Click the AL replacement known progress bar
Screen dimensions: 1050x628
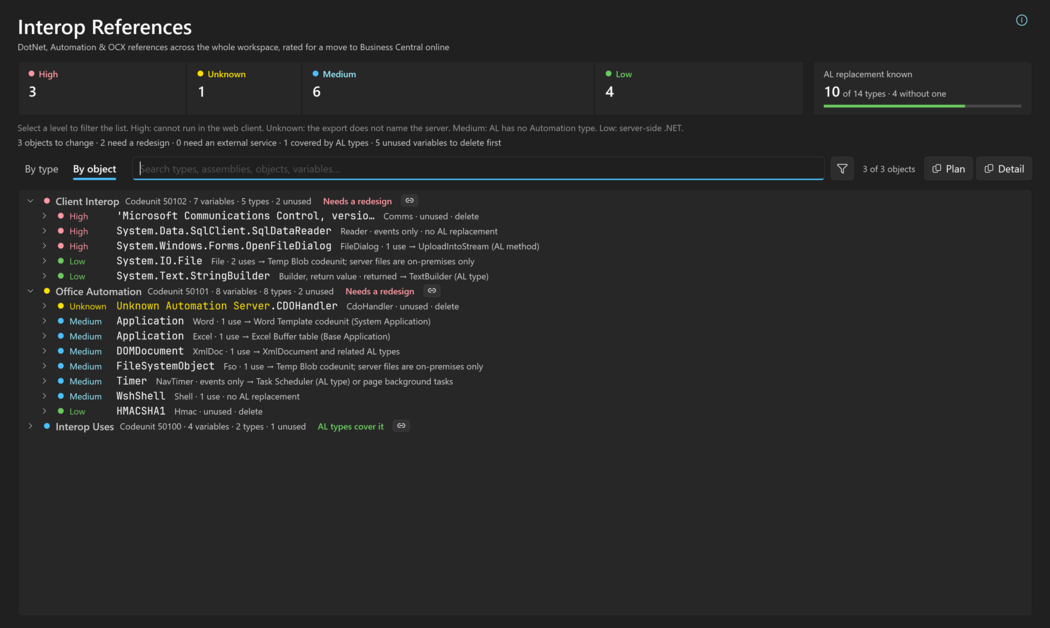point(922,106)
